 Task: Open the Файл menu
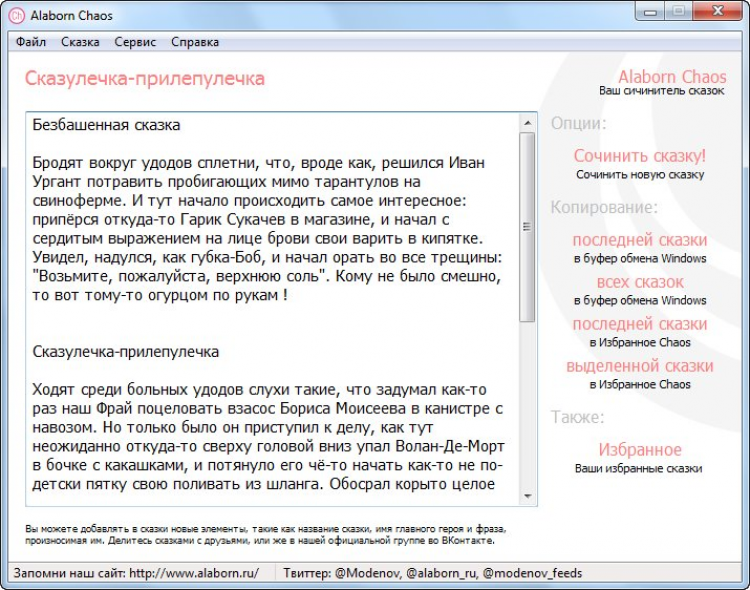click(x=31, y=42)
